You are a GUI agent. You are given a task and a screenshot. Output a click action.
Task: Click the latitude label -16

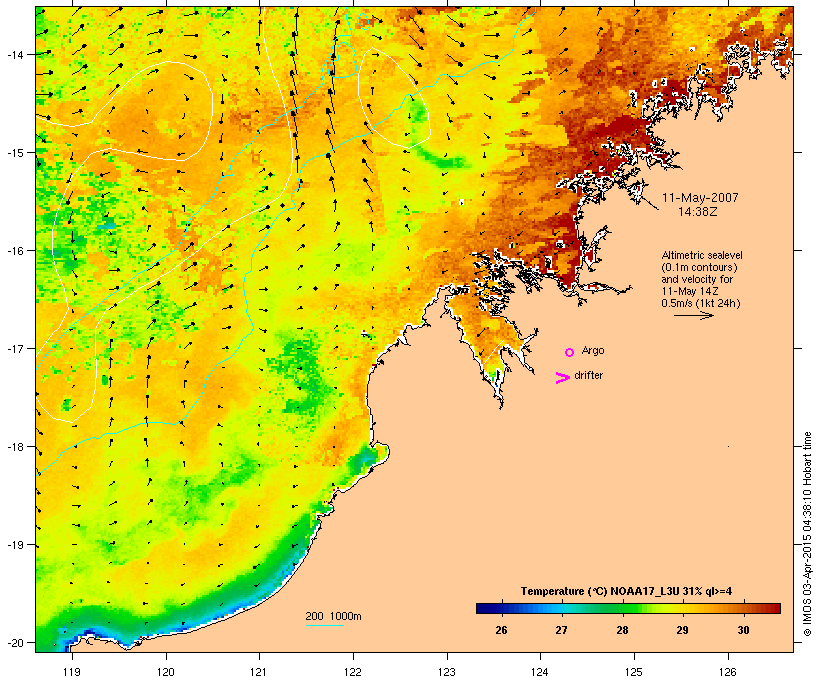click(14, 251)
